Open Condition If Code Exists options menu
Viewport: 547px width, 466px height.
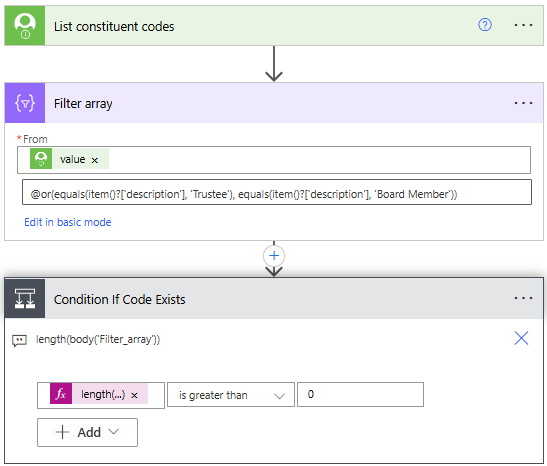pos(523,298)
